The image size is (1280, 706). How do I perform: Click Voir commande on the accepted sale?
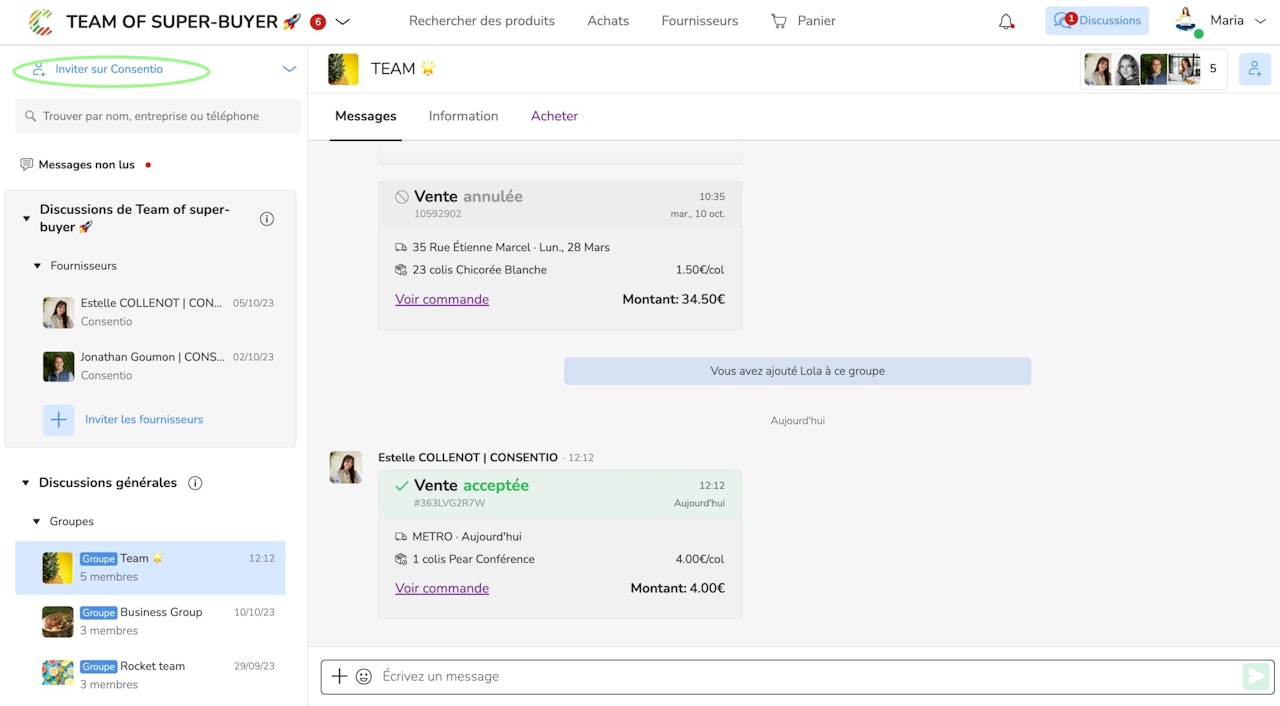click(x=442, y=588)
